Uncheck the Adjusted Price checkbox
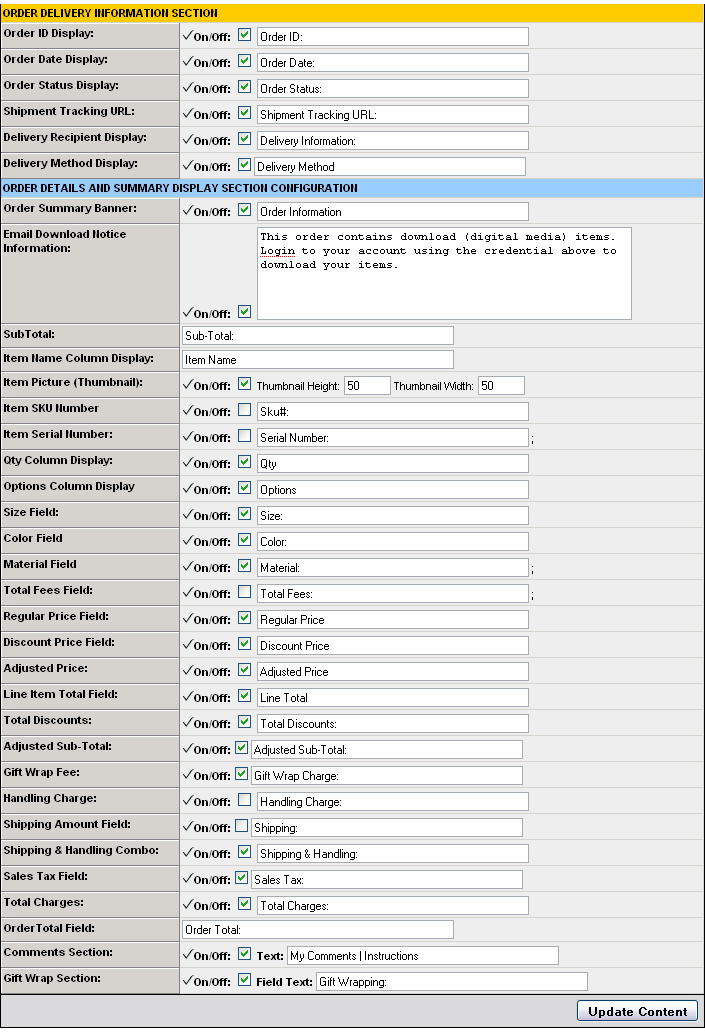 [244, 670]
